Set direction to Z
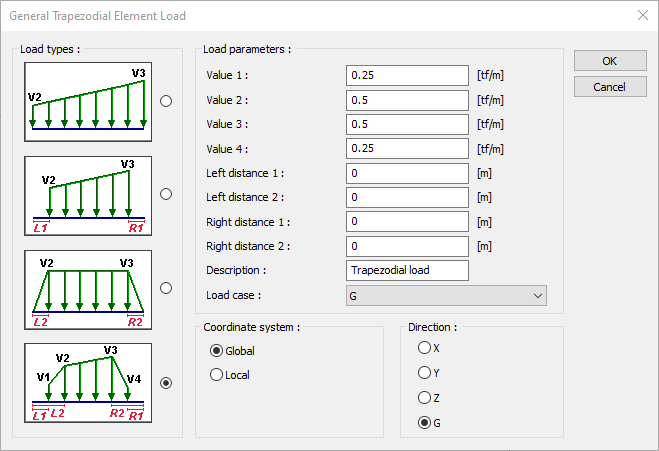The height and width of the screenshot is (451, 659). 425,398
